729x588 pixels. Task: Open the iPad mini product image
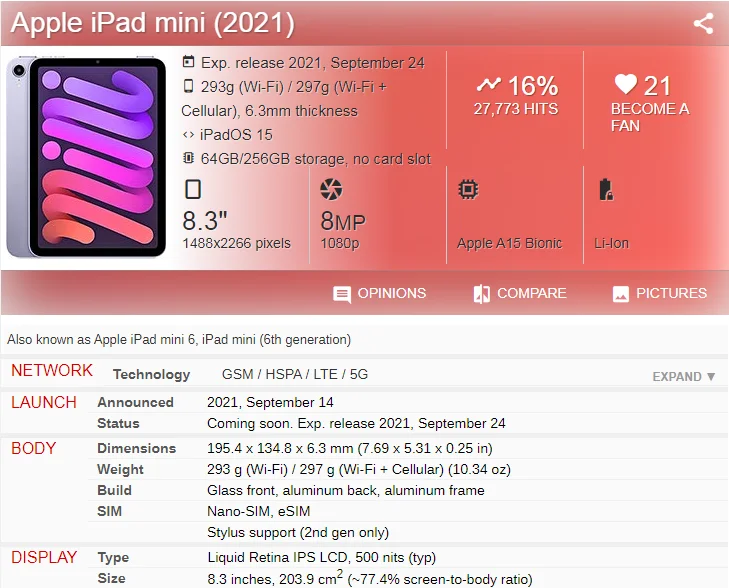[x=86, y=157]
